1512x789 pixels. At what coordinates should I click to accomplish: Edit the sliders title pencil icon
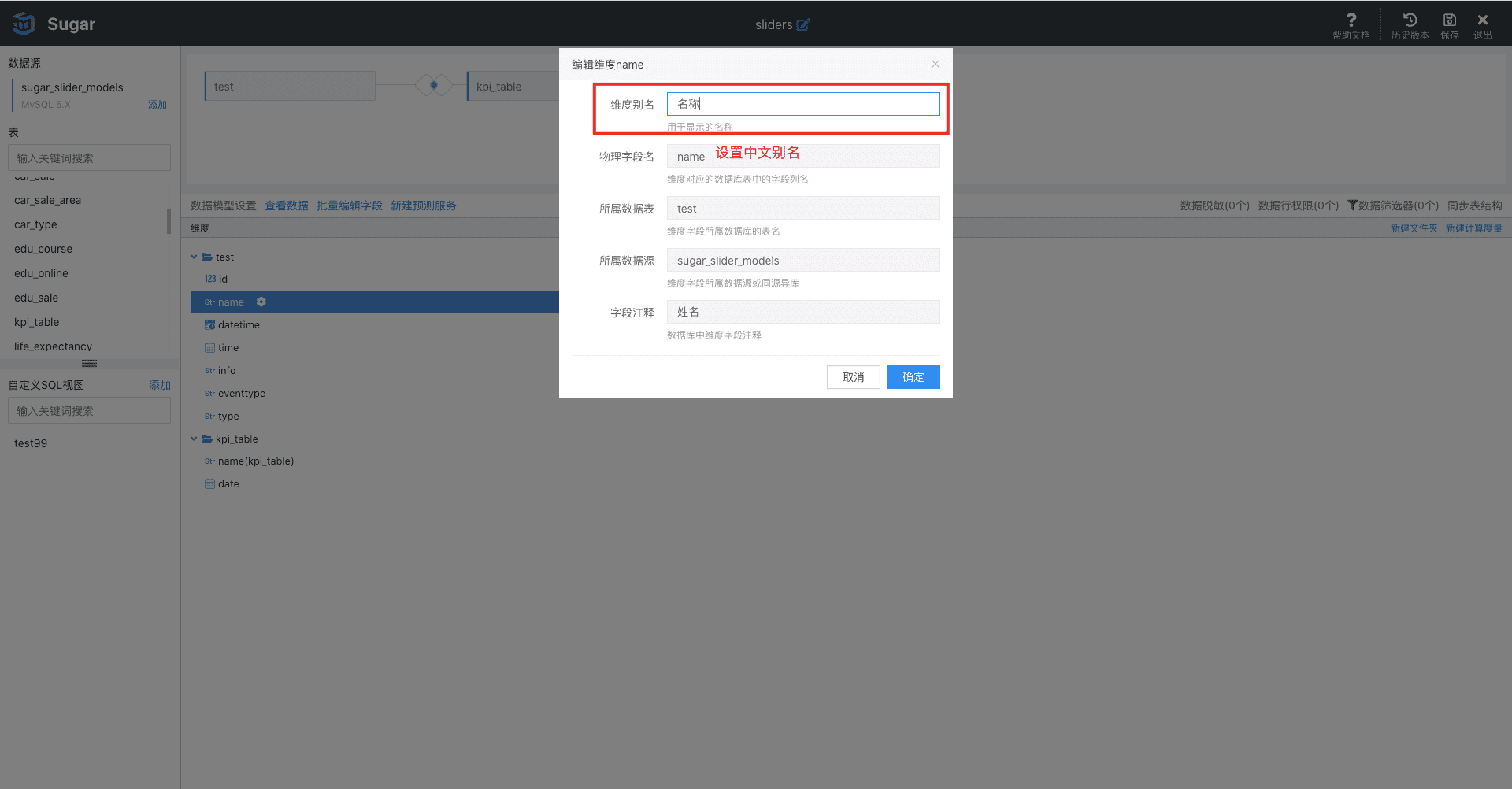pyautogui.click(x=803, y=24)
